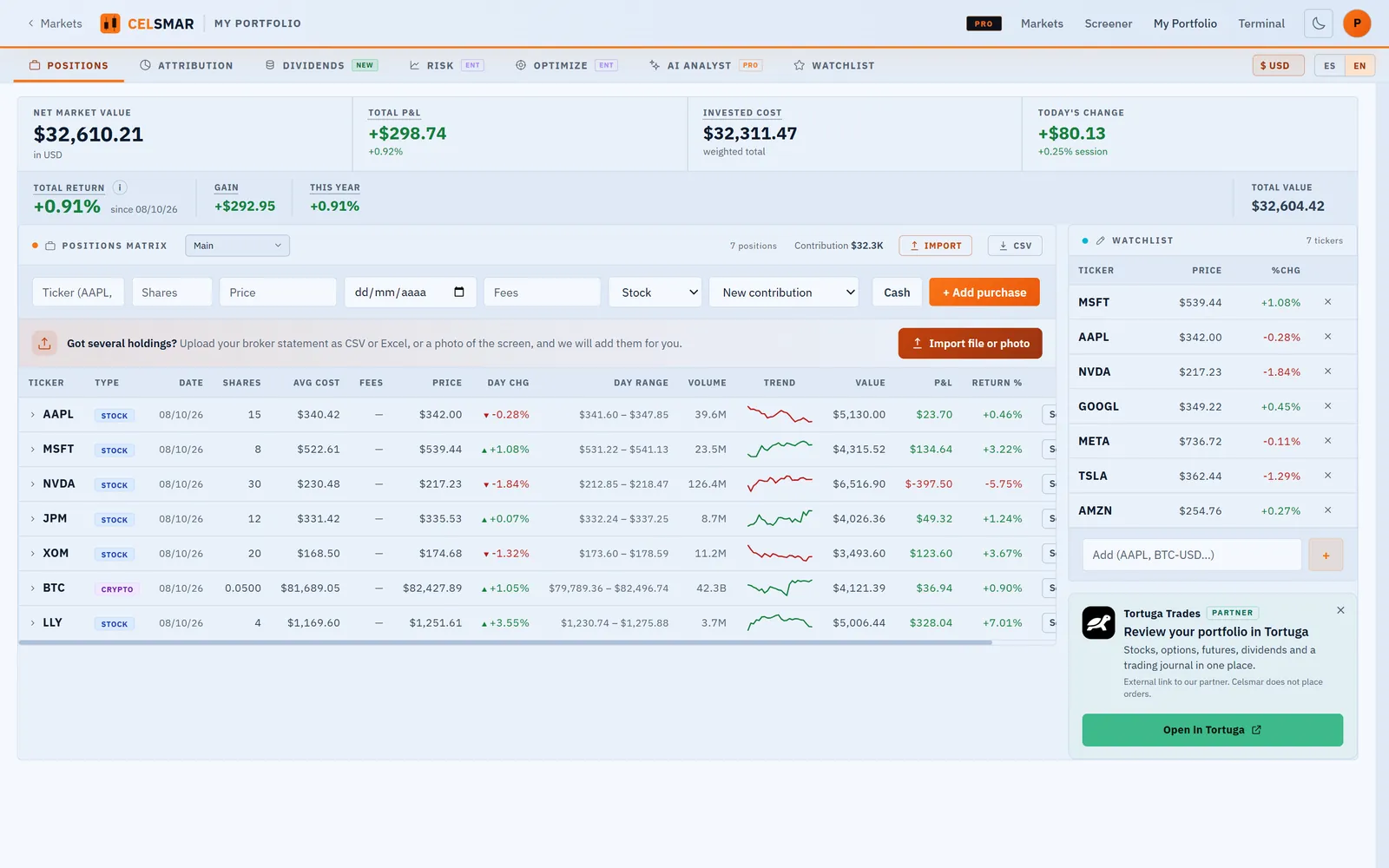The height and width of the screenshot is (868, 1389).
Task: Expand the AAPL position row
Action: 33,415
